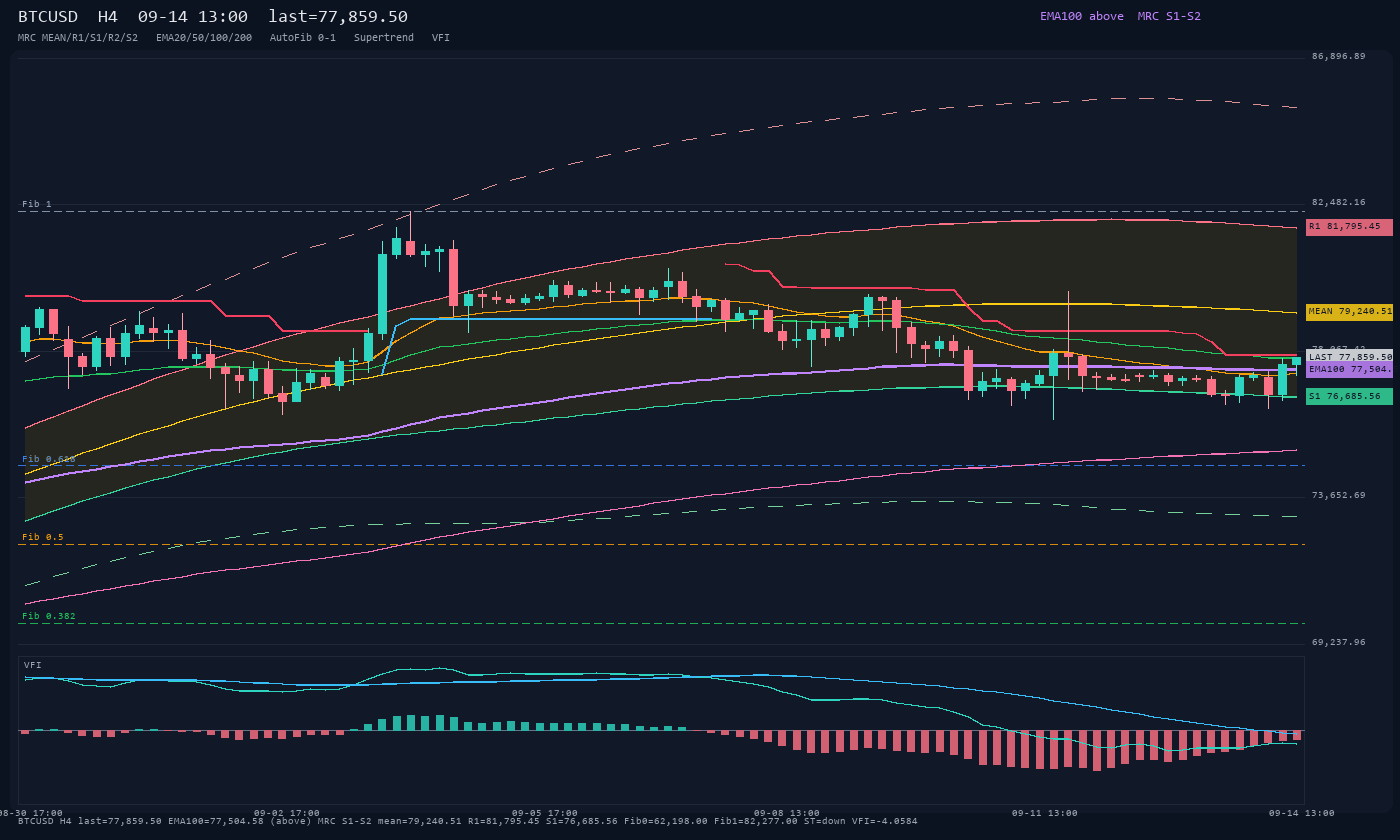Select the H4 timeframe label in the title
Image resolution: width=1400 pixels, height=840 pixels.
pos(108,17)
